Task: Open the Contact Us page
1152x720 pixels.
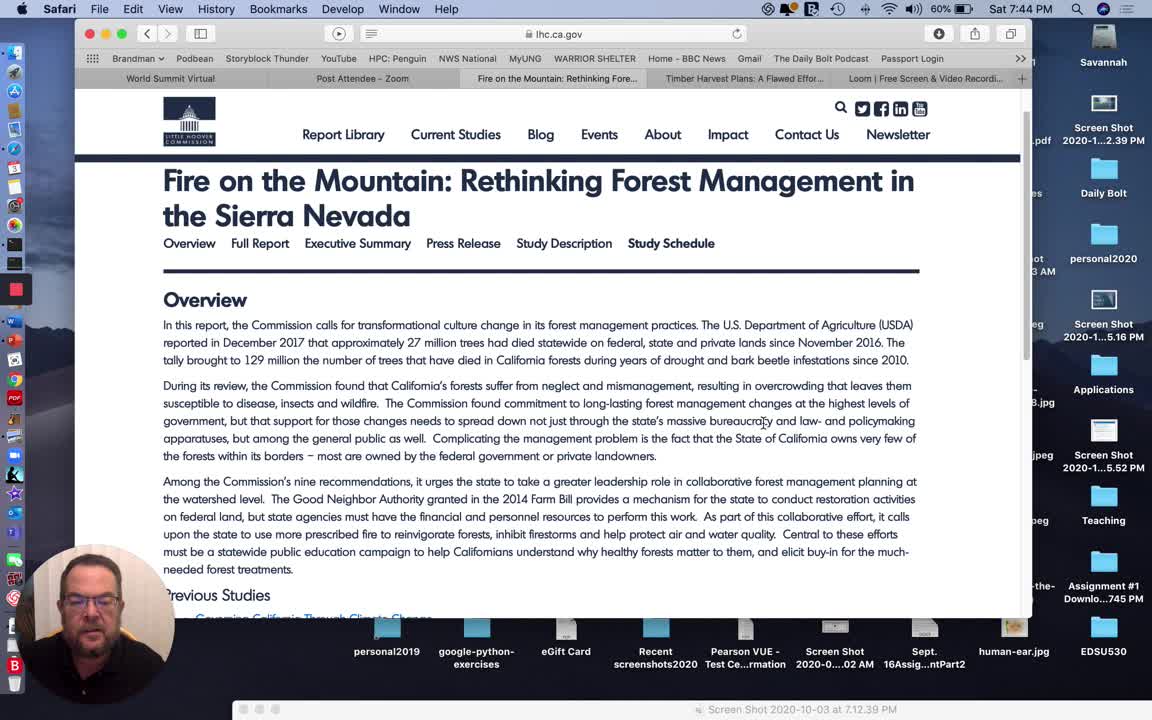Action: [x=807, y=135]
